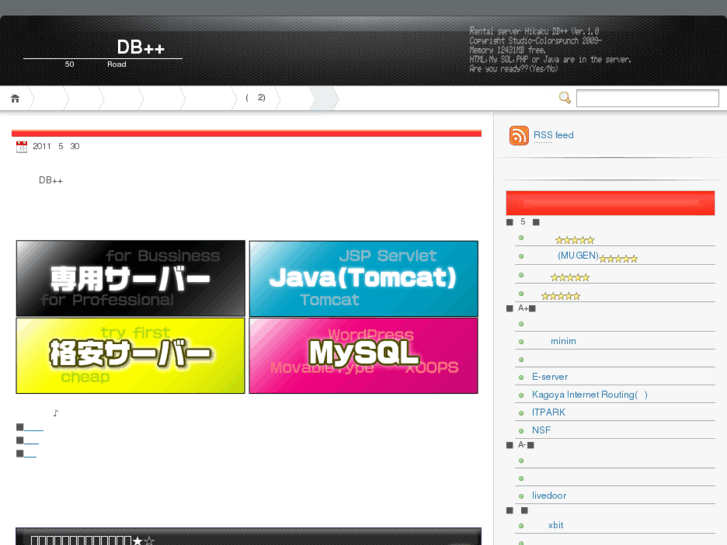Click the home icon in breadcrumb bar

point(15,98)
